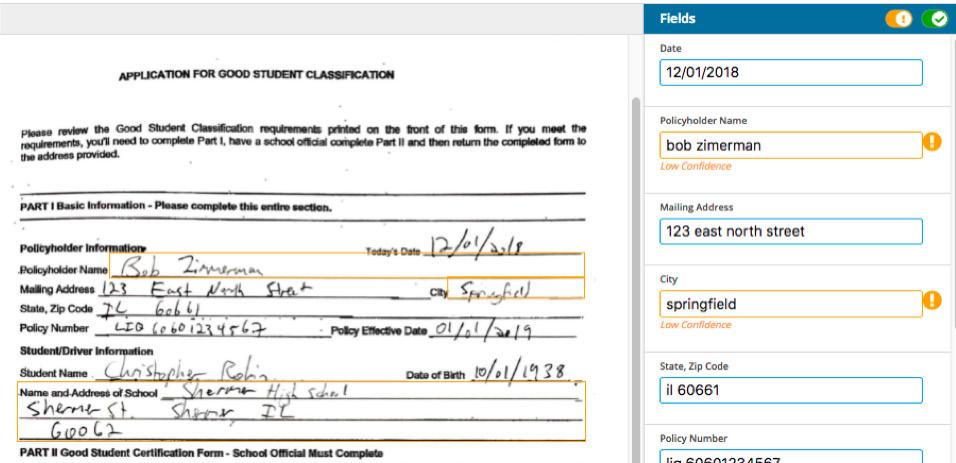
Task: Click the 'Low Confidence' note under City
Action: [696, 325]
